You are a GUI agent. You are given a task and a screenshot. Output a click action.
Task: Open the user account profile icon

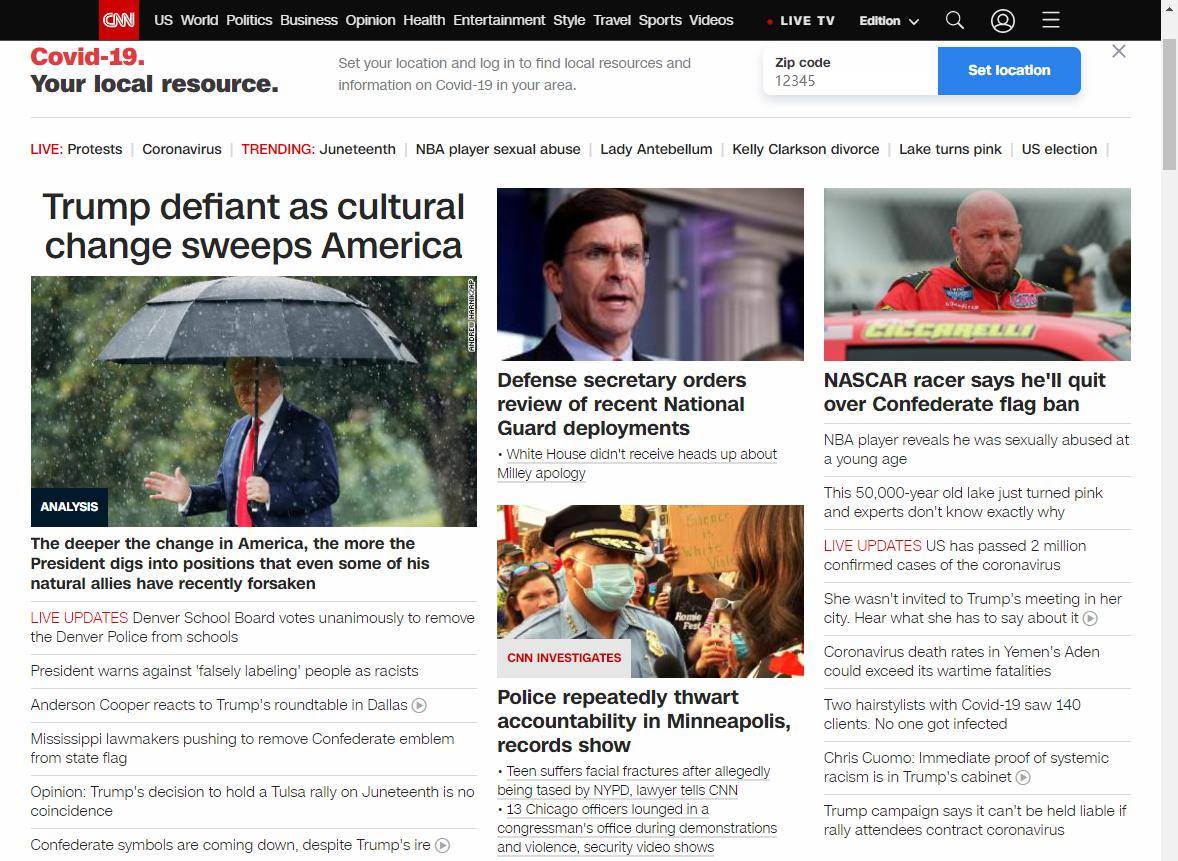coord(1002,20)
